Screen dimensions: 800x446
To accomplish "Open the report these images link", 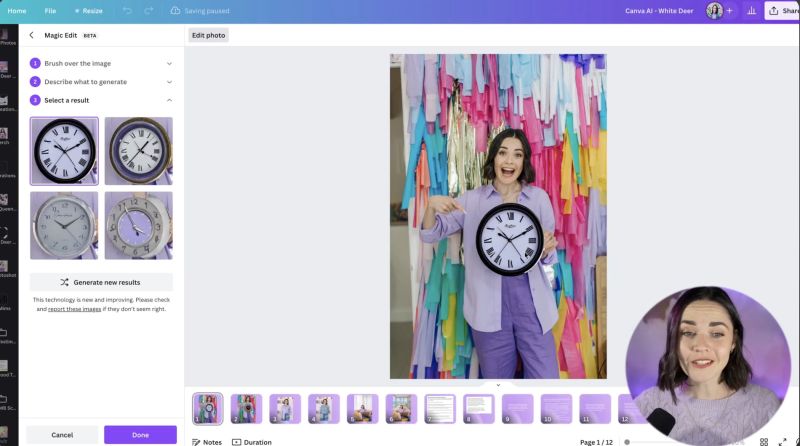I will (74, 309).
